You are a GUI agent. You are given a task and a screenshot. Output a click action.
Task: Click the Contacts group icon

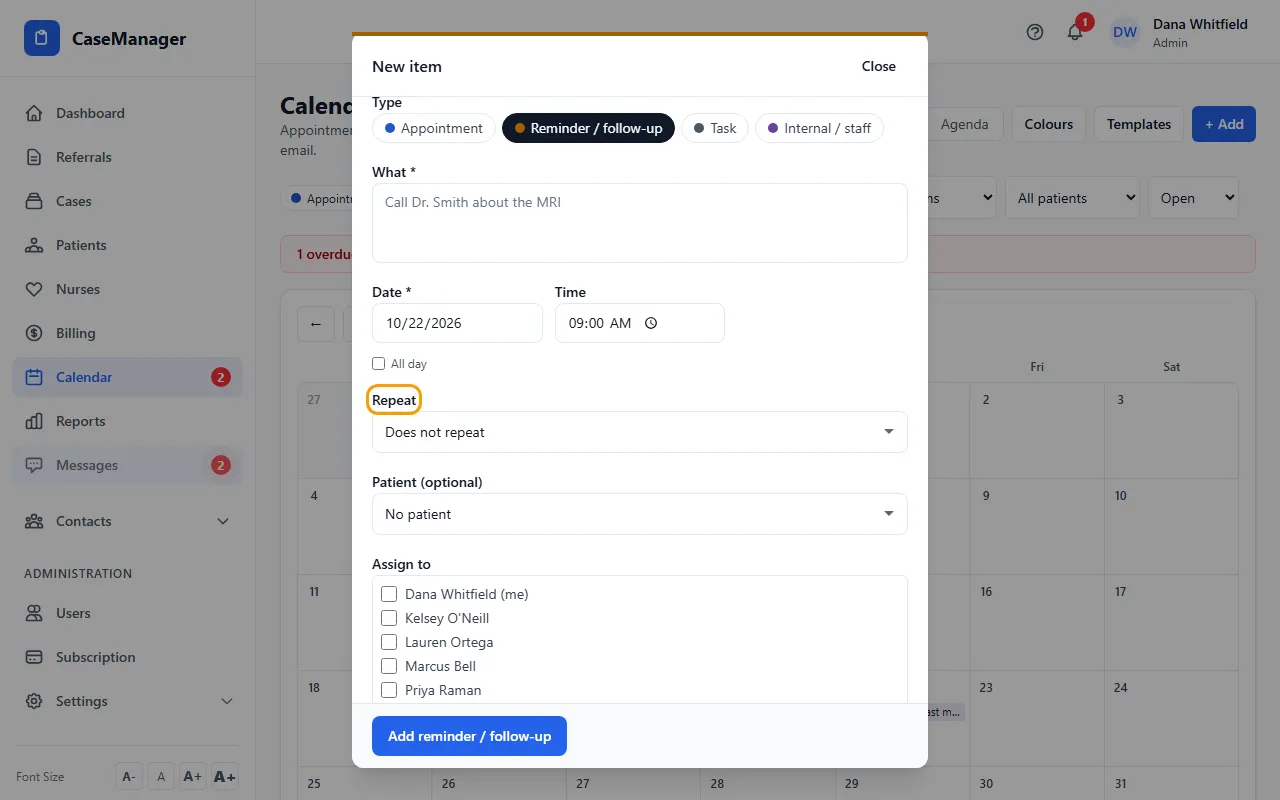click(x=34, y=521)
